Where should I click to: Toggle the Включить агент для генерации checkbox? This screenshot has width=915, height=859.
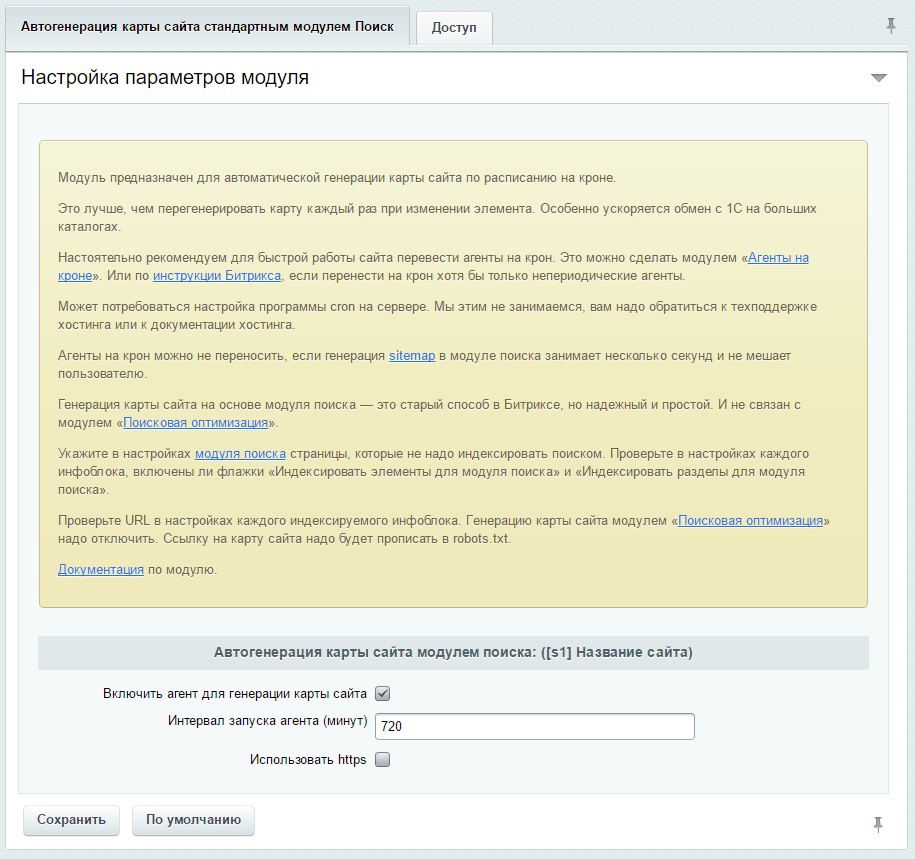pyautogui.click(x=382, y=693)
